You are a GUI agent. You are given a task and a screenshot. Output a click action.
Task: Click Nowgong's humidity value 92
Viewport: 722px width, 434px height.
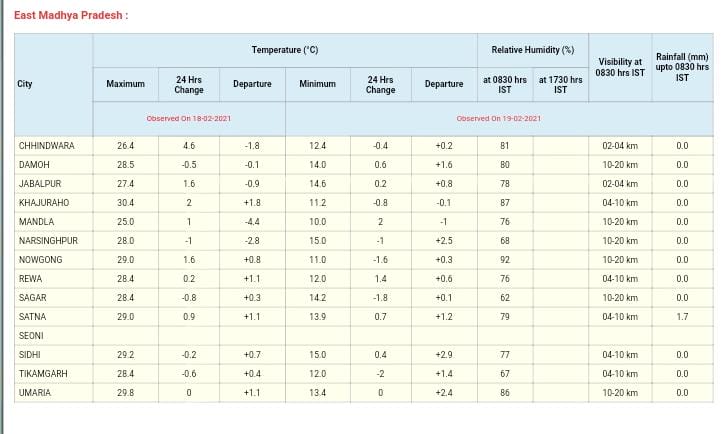tap(504, 260)
